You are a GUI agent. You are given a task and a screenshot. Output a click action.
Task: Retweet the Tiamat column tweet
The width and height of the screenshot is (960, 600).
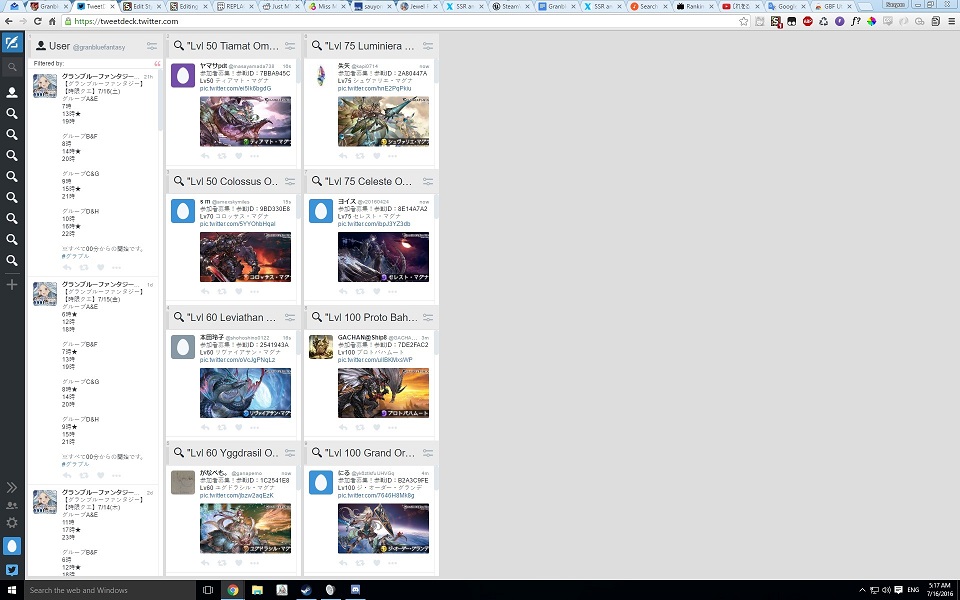pyautogui.click(x=222, y=156)
